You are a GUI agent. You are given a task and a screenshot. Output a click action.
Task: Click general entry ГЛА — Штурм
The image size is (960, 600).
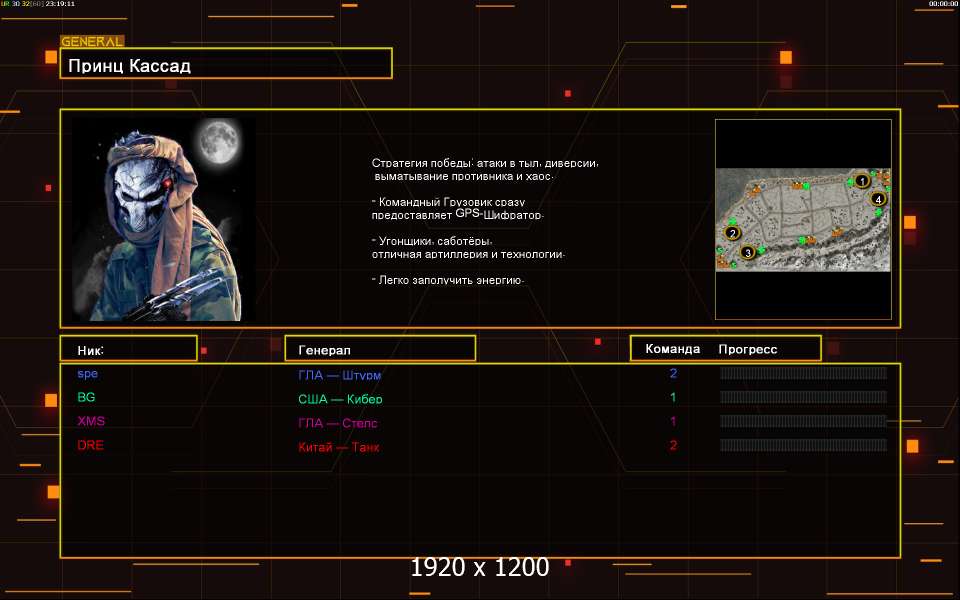(x=340, y=375)
